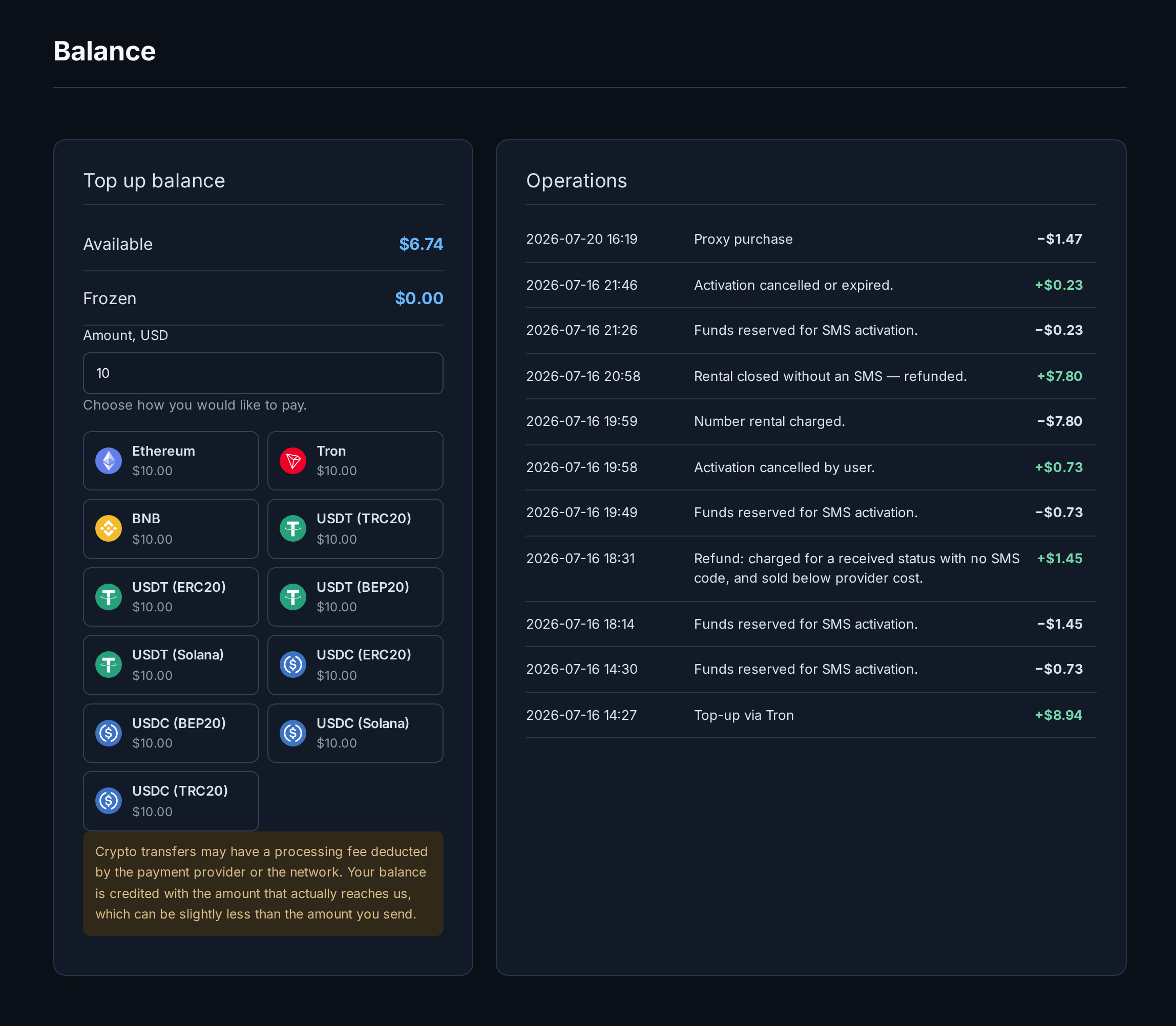1176x1026 pixels.
Task: Pay with the Ethereum option label
Action: (x=163, y=451)
